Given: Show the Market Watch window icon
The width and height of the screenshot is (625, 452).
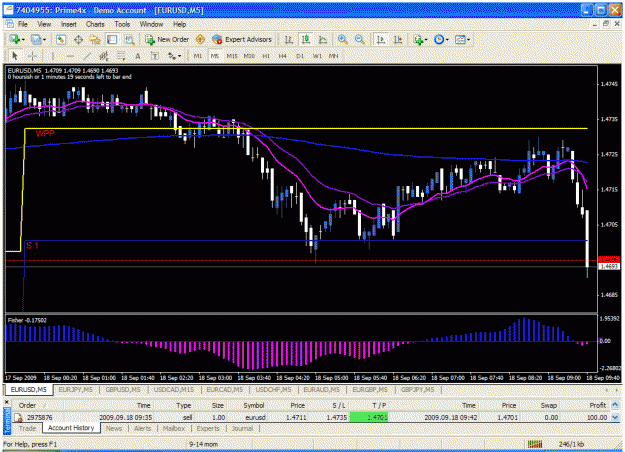Looking at the screenshot, I should click(61, 39).
